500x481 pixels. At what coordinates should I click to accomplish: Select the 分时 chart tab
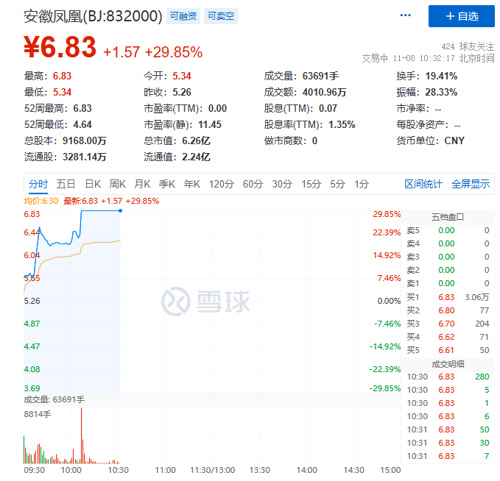[38, 184]
